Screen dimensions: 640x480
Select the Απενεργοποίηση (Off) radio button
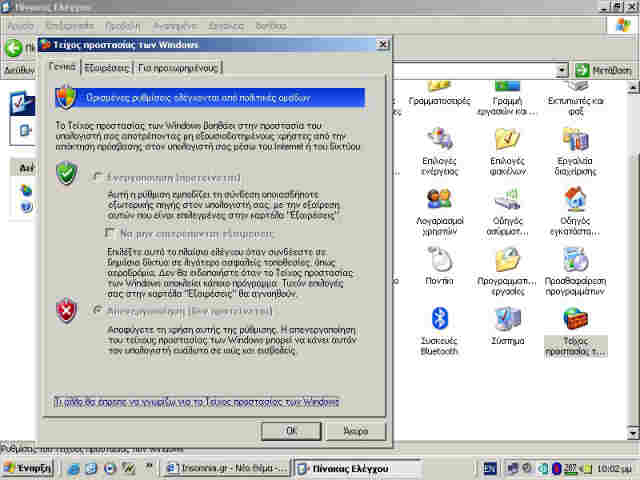coord(97,311)
